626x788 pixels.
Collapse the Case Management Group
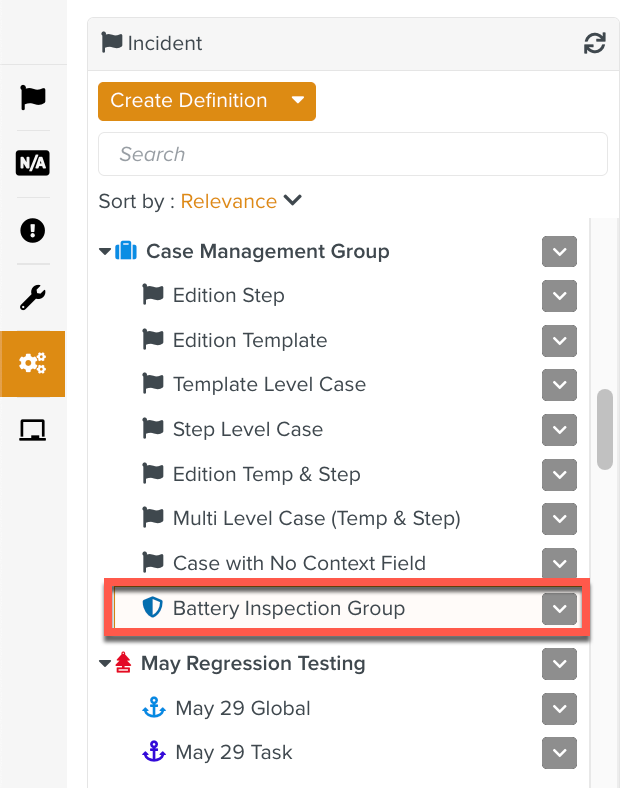[105, 252]
